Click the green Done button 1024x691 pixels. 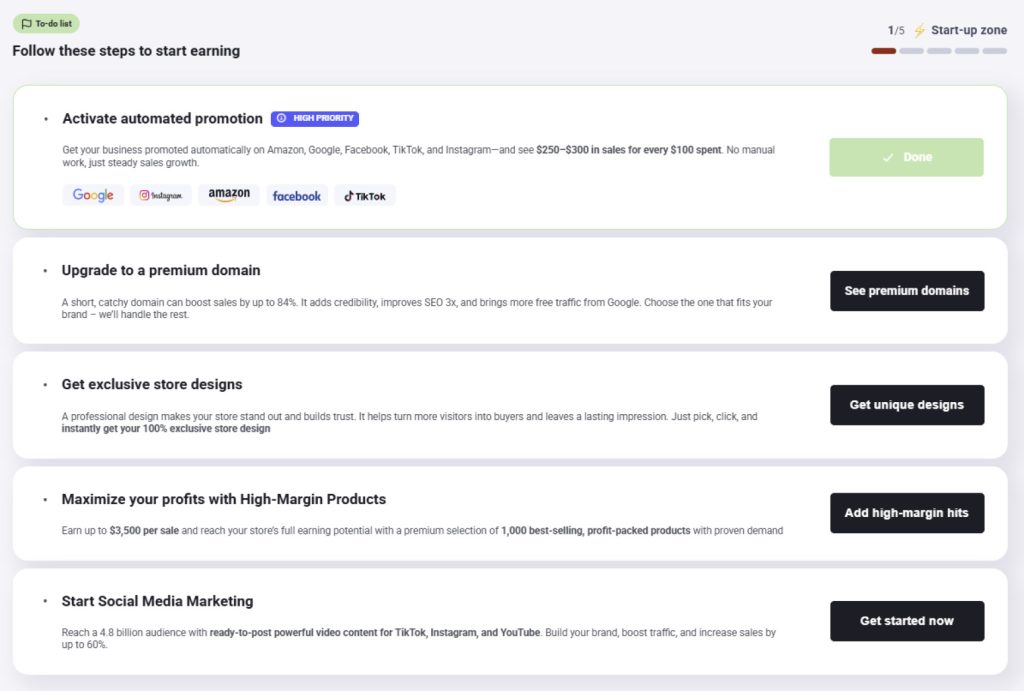point(906,157)
